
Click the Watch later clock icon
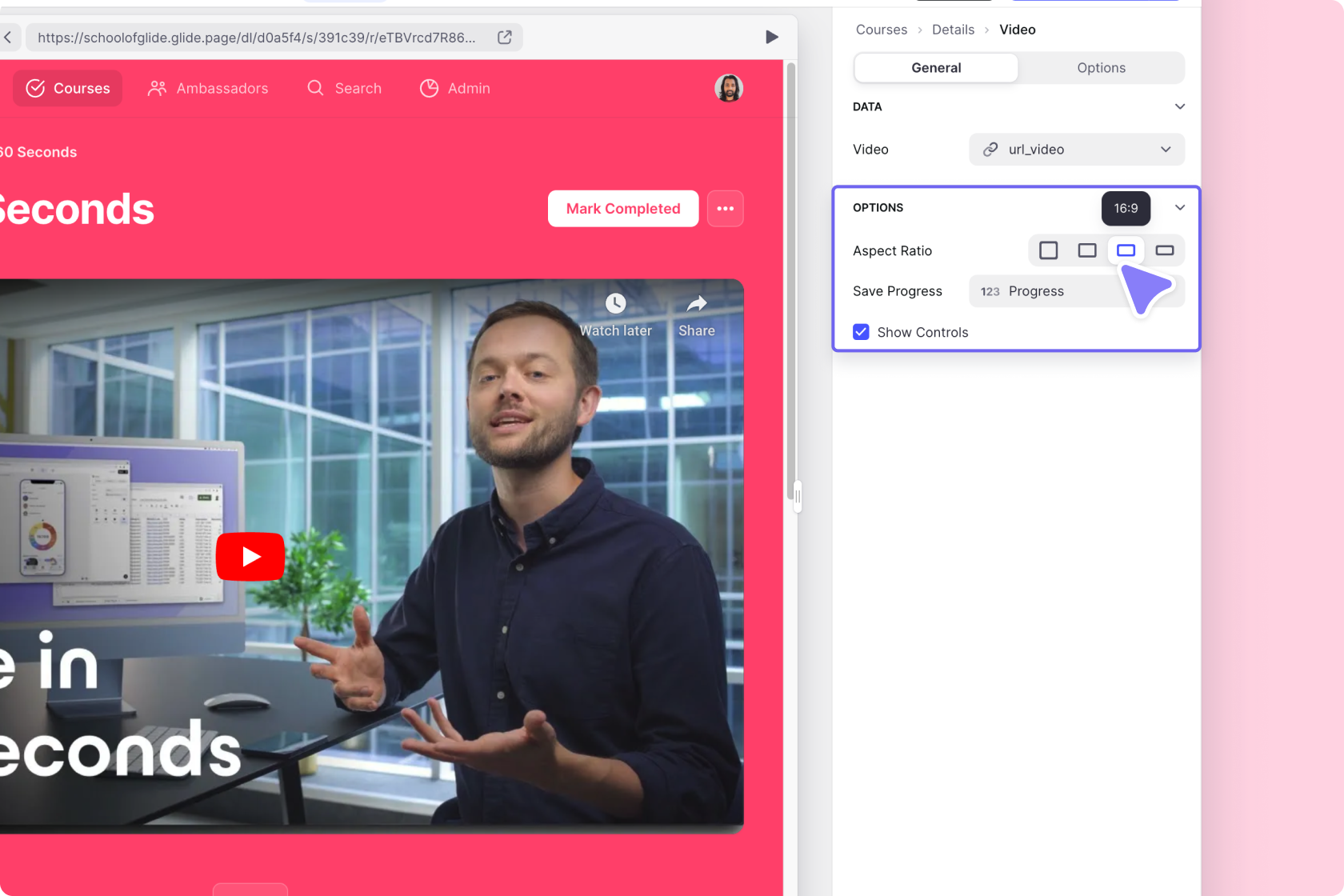click(x=615, y=304)
